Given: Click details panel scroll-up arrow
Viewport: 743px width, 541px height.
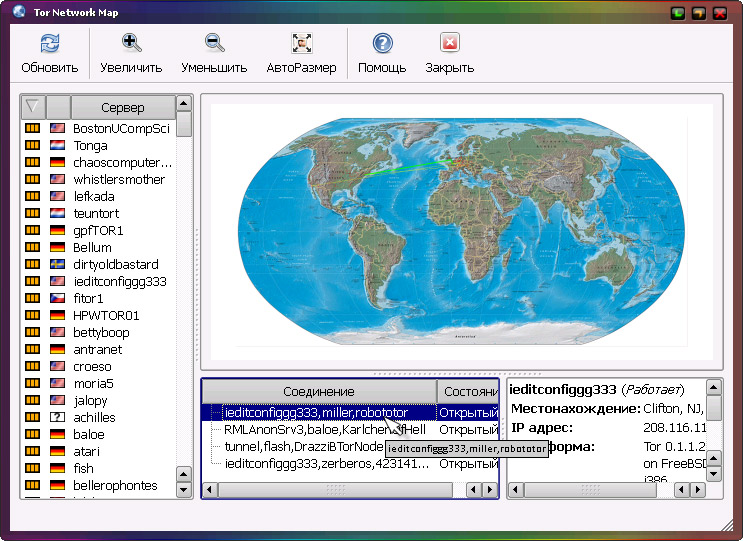Looking at the screenshot, I should (x=714, y=388).
